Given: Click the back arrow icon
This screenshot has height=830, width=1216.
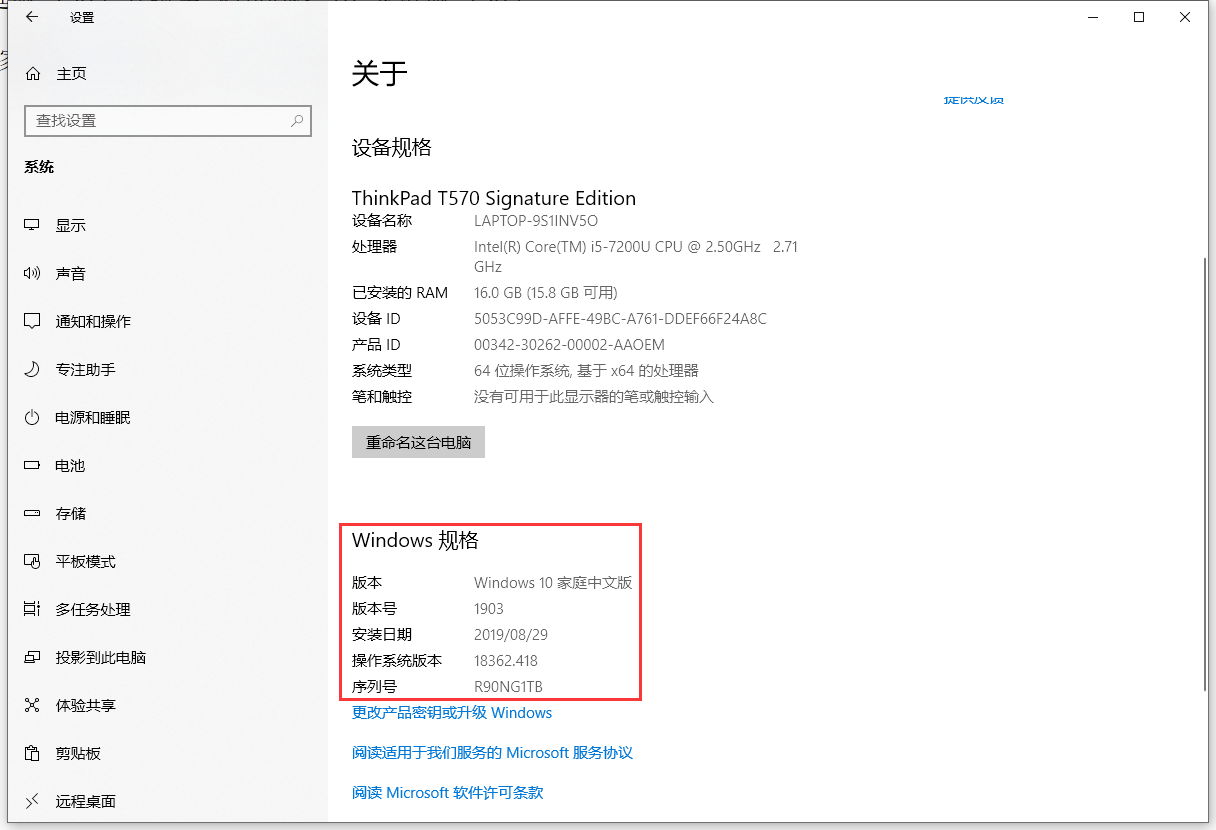Looking at the screenshot, I should tap(32, 17).
